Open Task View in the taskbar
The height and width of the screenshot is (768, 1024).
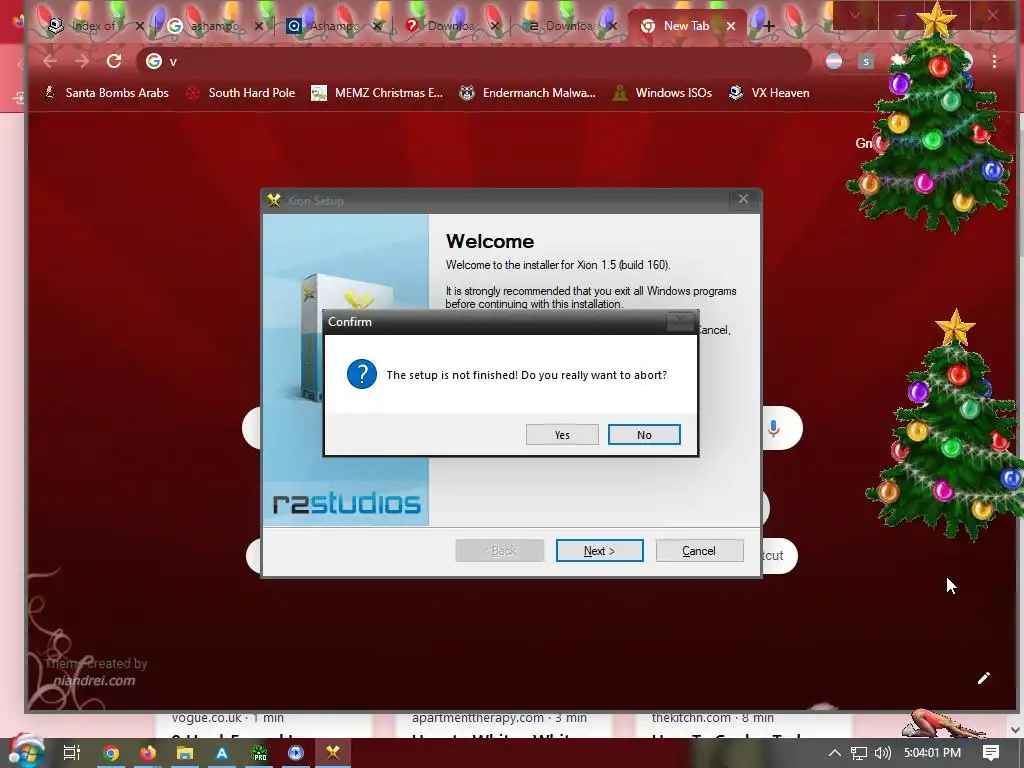pos(71,753)
